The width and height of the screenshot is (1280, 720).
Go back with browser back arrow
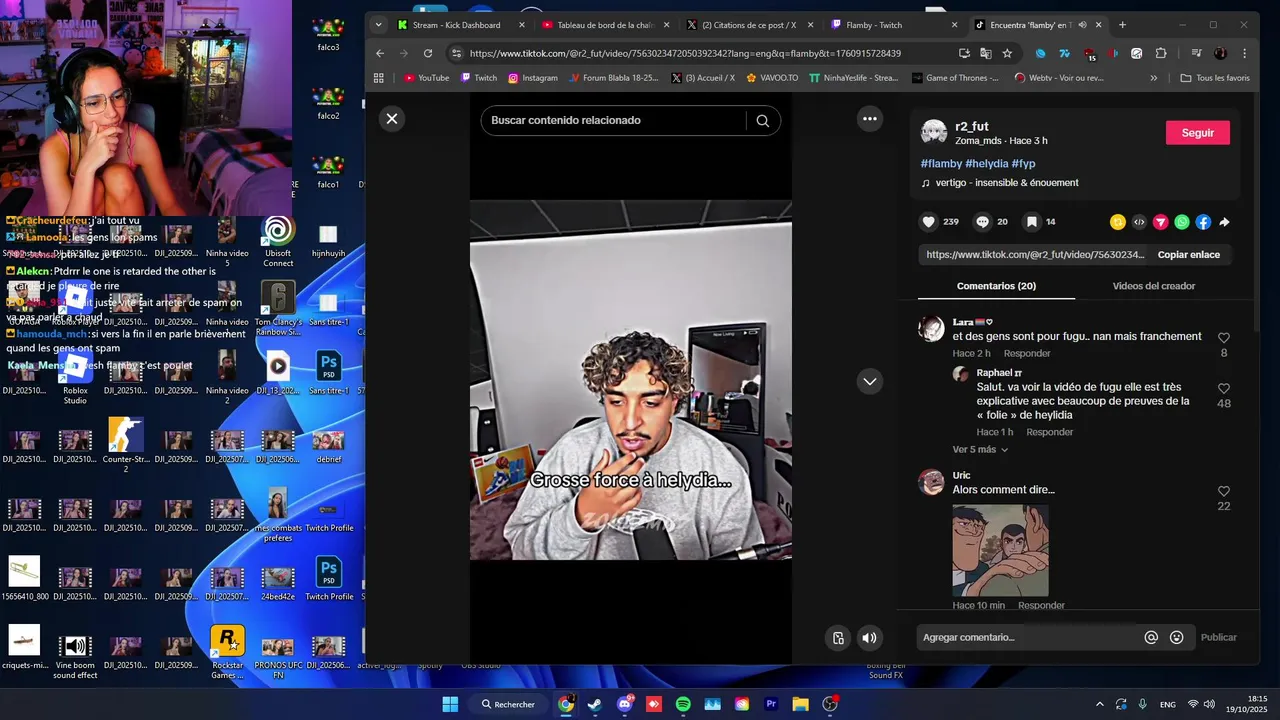coord(380,53)
